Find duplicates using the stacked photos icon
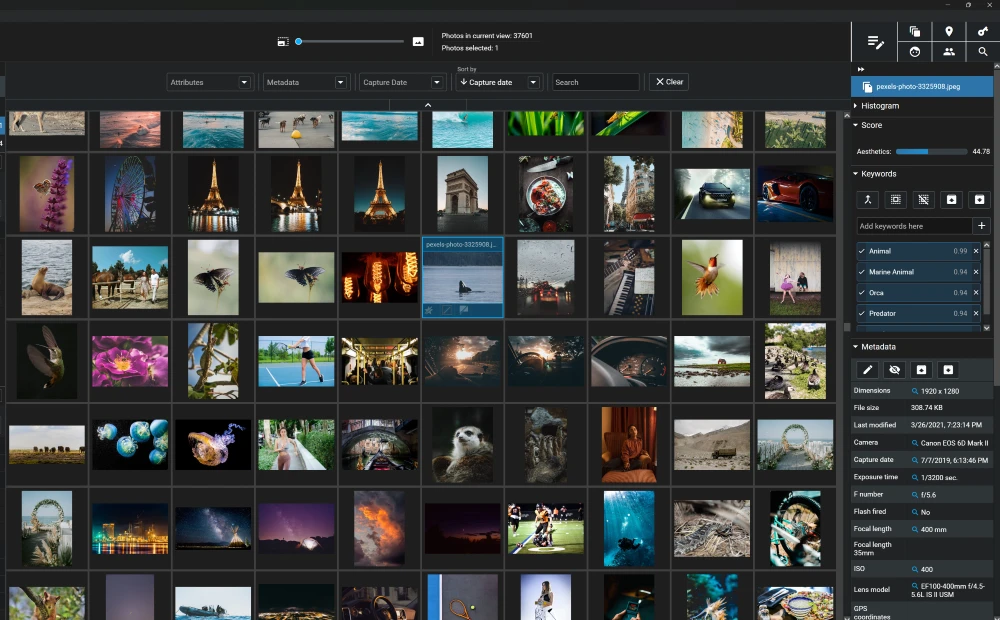1000x620 pixels. pos(914,31)
